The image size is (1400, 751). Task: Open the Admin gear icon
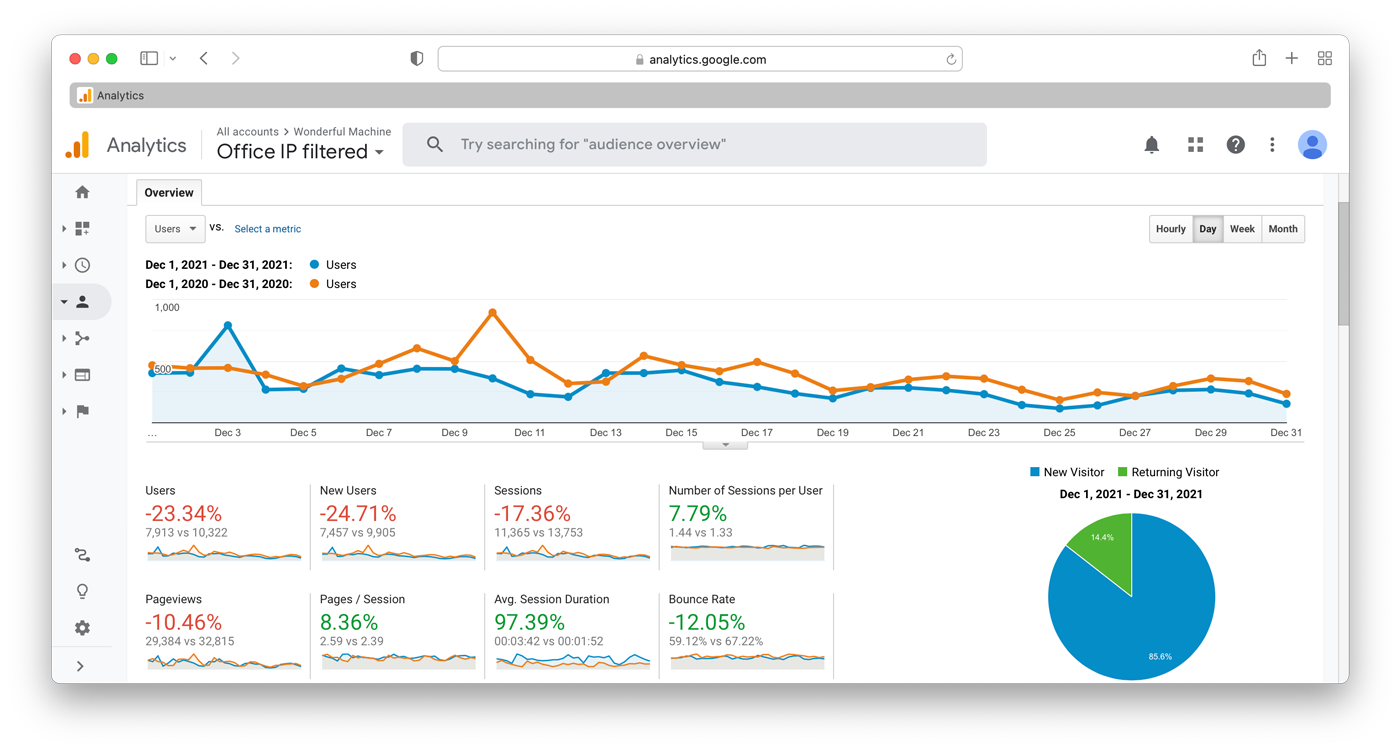82,628
